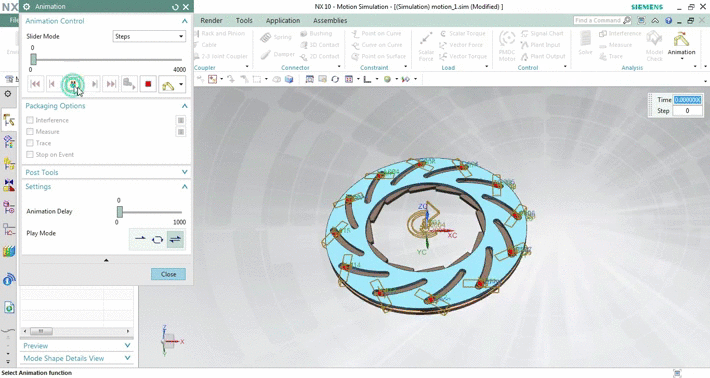Open the Interference list button

[x=181, y=120]
